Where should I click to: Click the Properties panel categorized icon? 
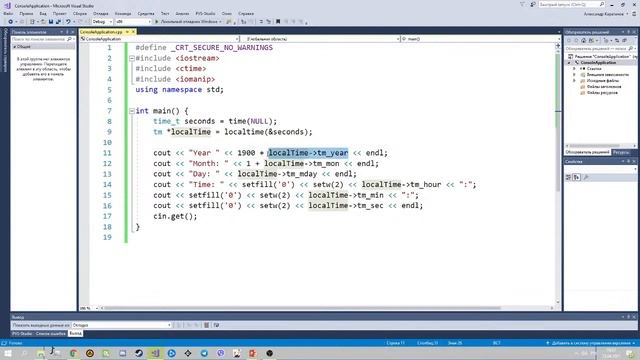pyautogui.click(x=568, y=177)
